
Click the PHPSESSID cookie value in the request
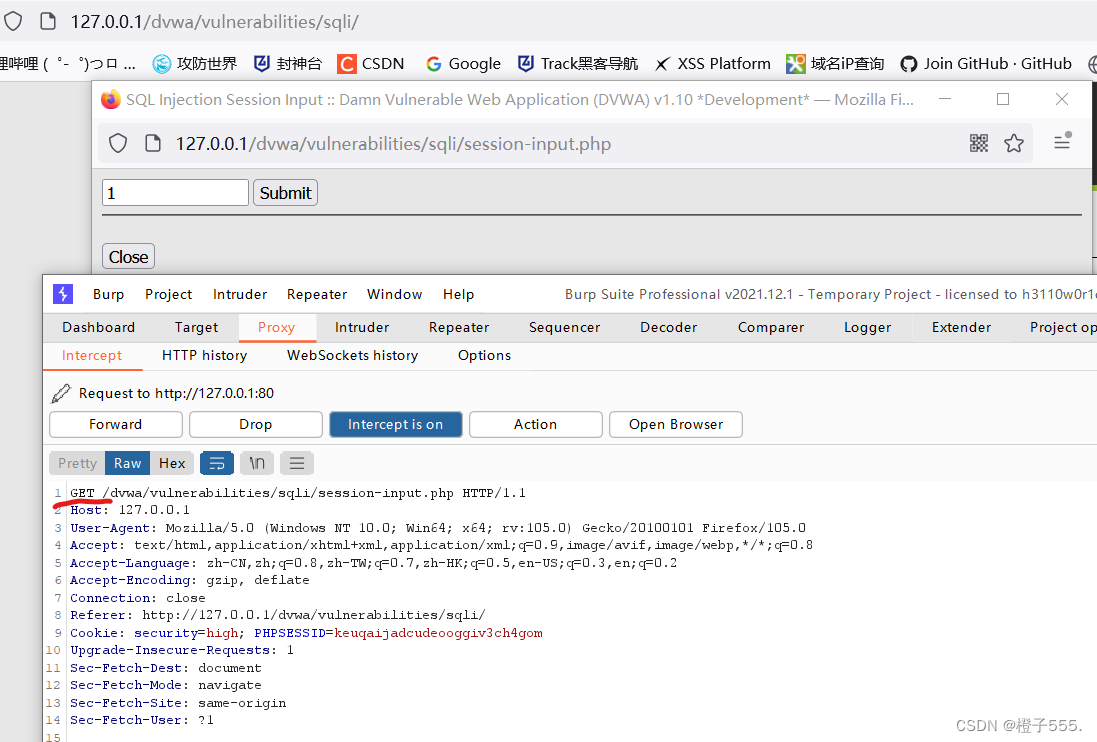coord(439,632)
